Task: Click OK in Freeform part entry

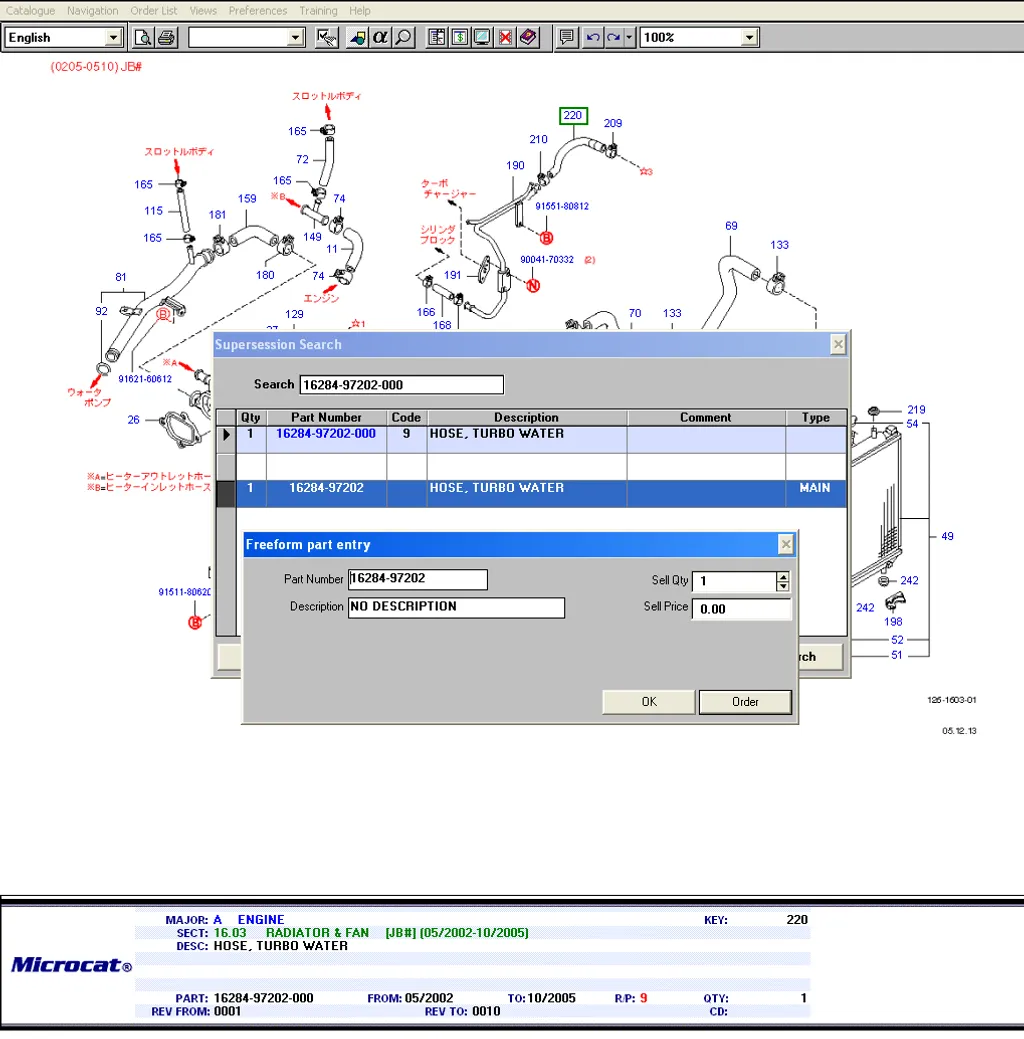Action: click(649, 702)
